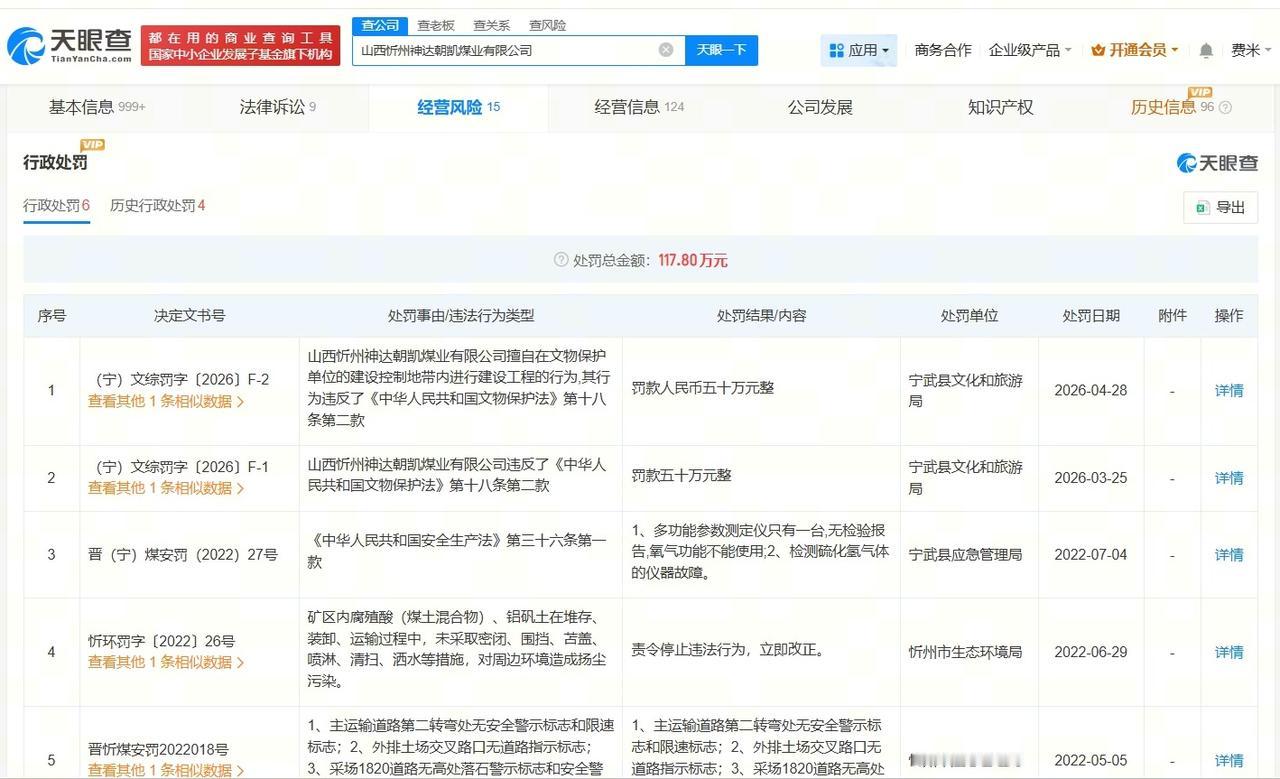The width and height of the screenshot is (1280, 779).
Task: Click the question mark next to 处罚总金额
Action: coord(561,260)
